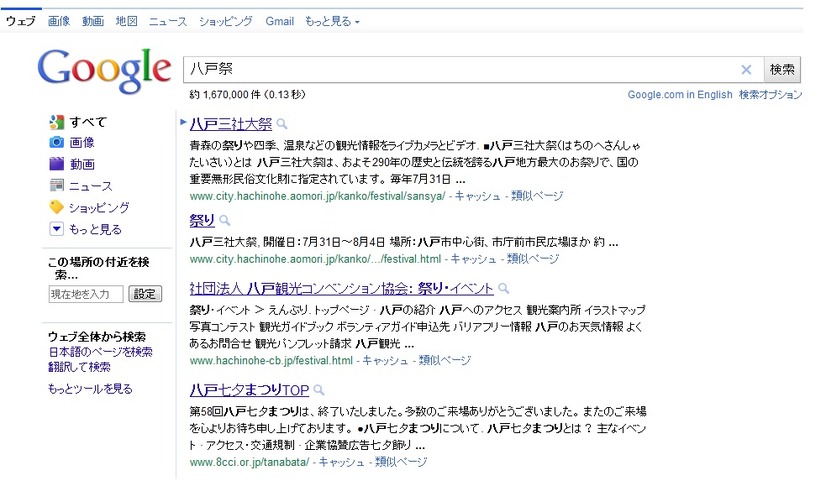The image size is (826, 486).
Task: Open 社団法人 八戸観光コンベンション協会: 祭り・イベント link
Action: [x=341, y=289]
